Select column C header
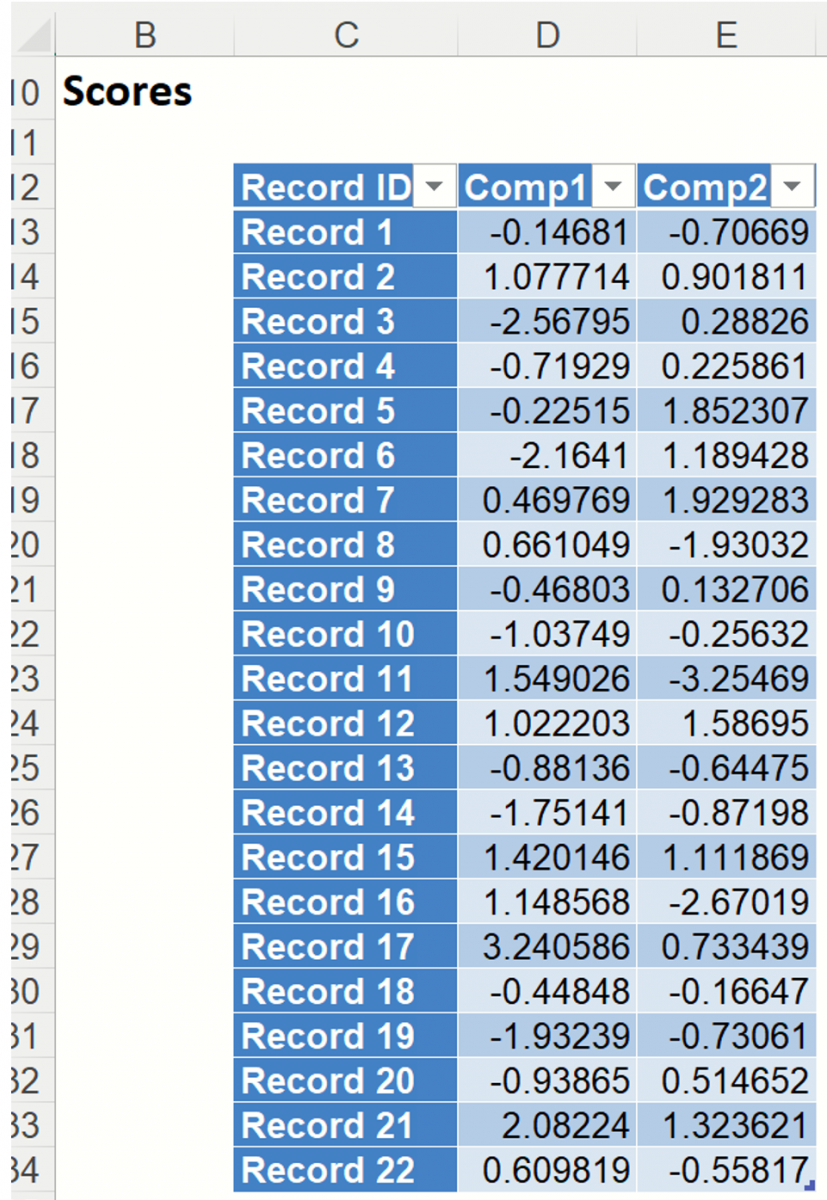Image resolution: width=827 pixels, height=1200 pixels. coord(344,35)
